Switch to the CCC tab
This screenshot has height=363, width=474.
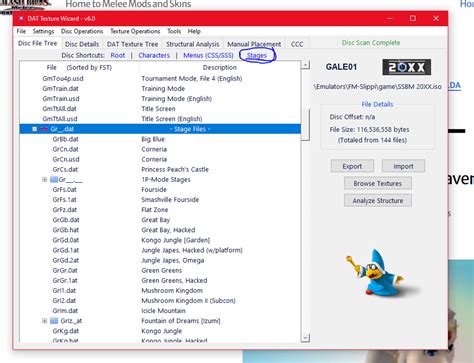[x=297, y=44]
